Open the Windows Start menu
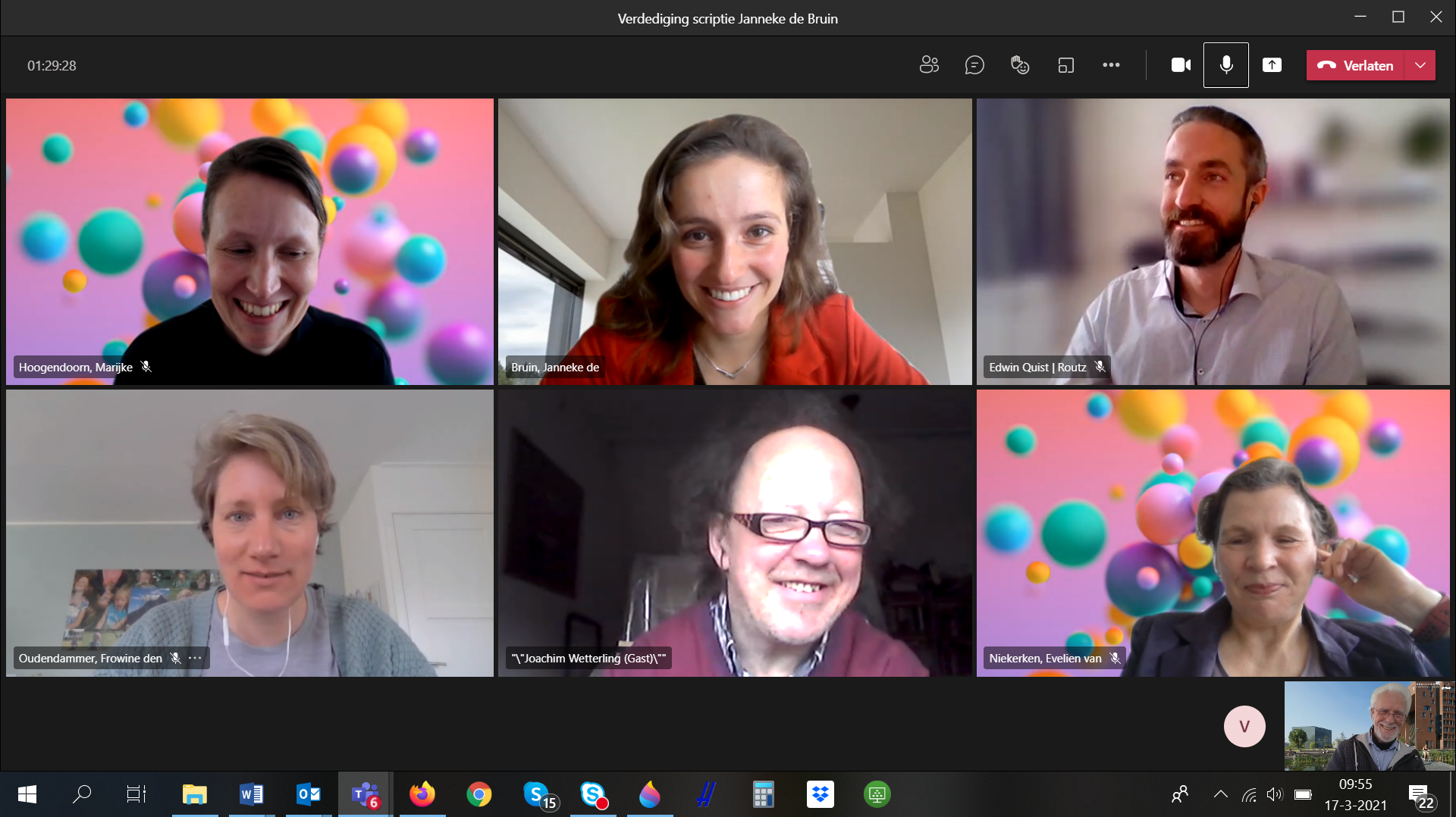This screenshot has height=817, width=1456. tap(27, 794)
